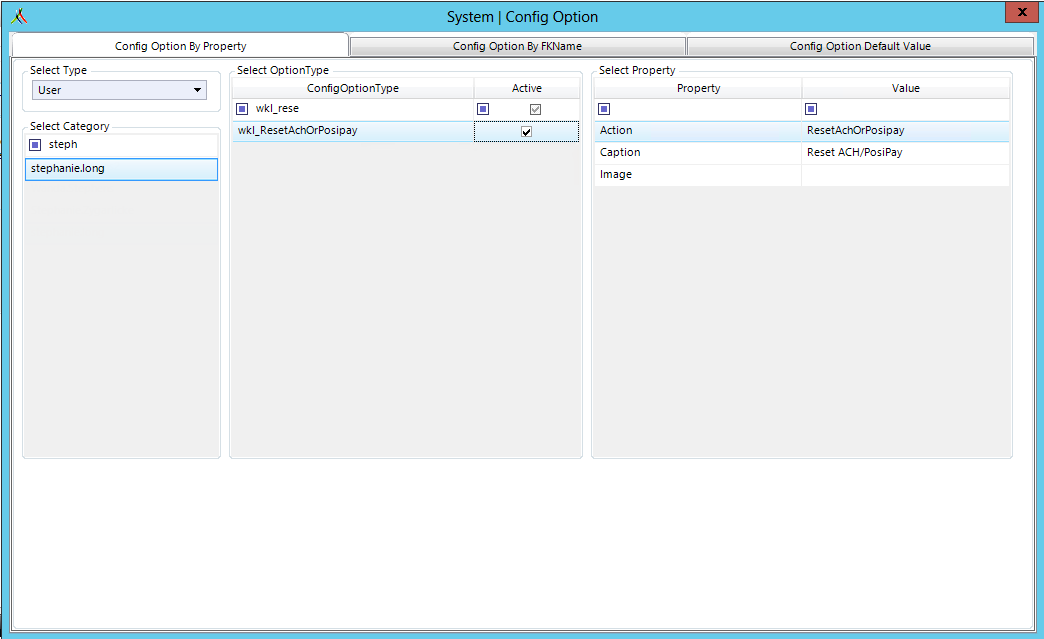Click filter icon in Active column filter row
The image size is (1044, 639).
483,109
